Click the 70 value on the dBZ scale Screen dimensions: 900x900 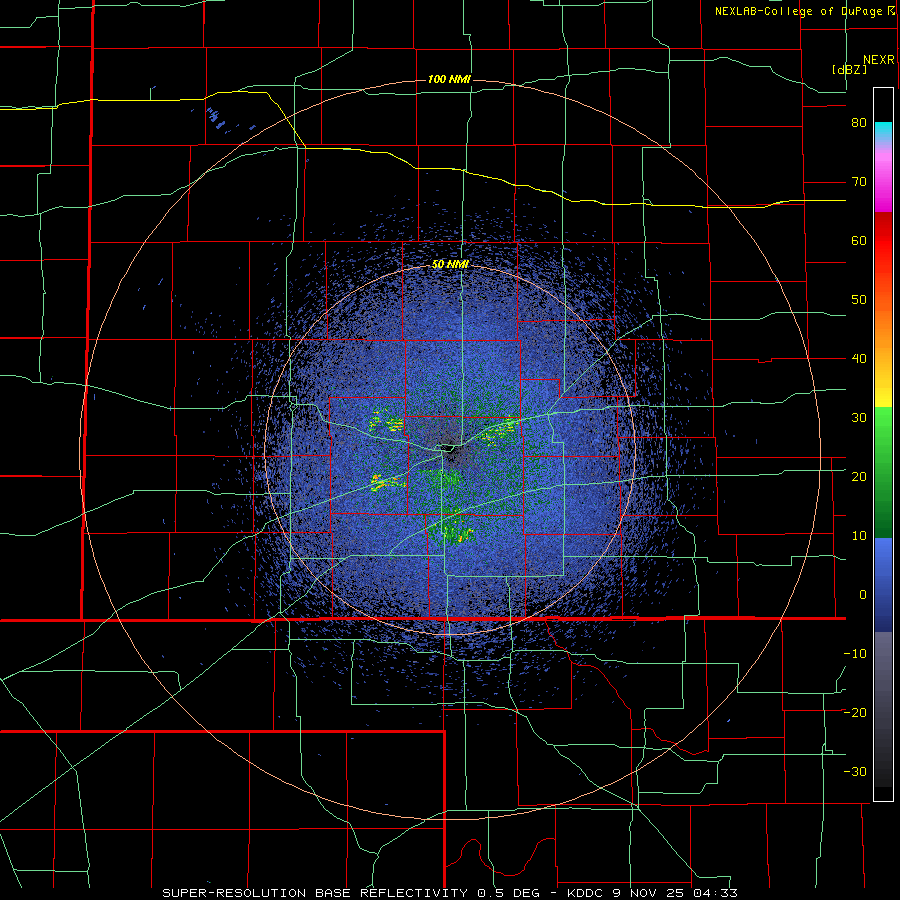pyautogui.click(x=859, y=182)
